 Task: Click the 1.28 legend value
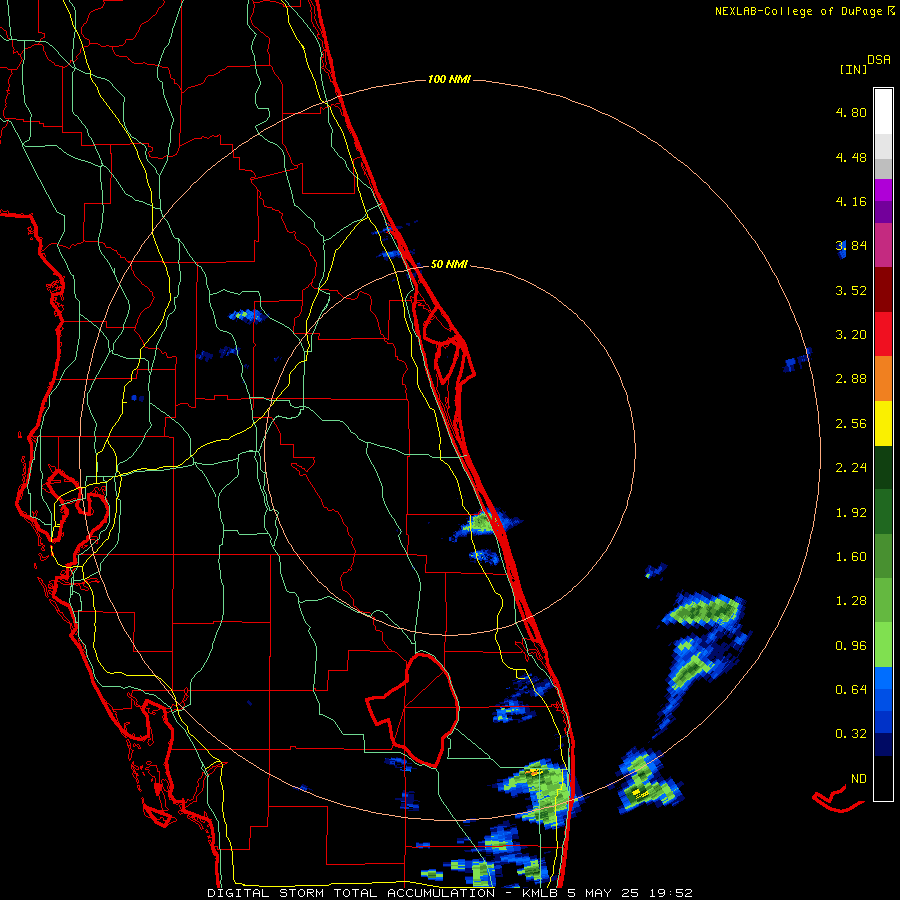tap(851, 601)
